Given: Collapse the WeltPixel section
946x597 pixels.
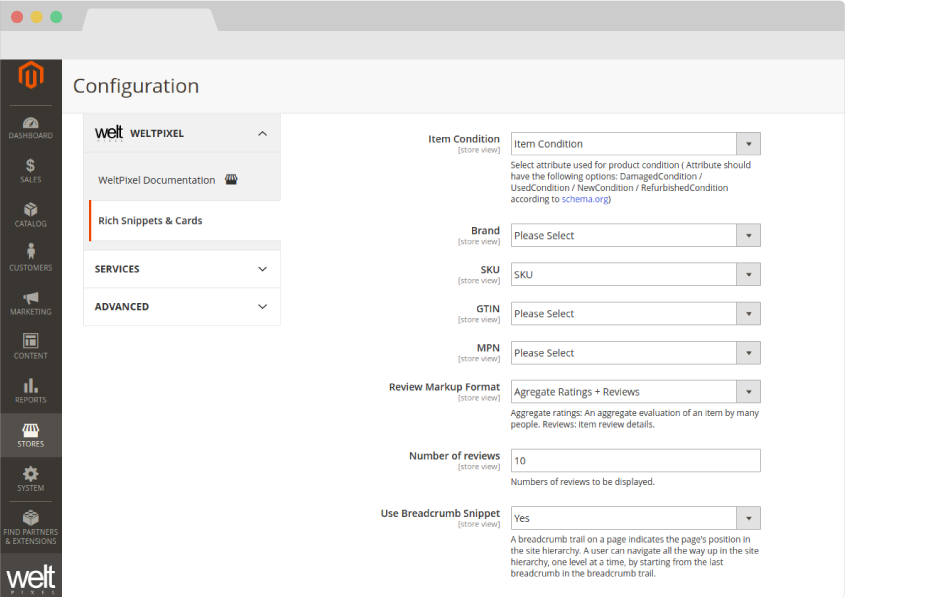Looking at the screenshot, I should click(262, 133).
